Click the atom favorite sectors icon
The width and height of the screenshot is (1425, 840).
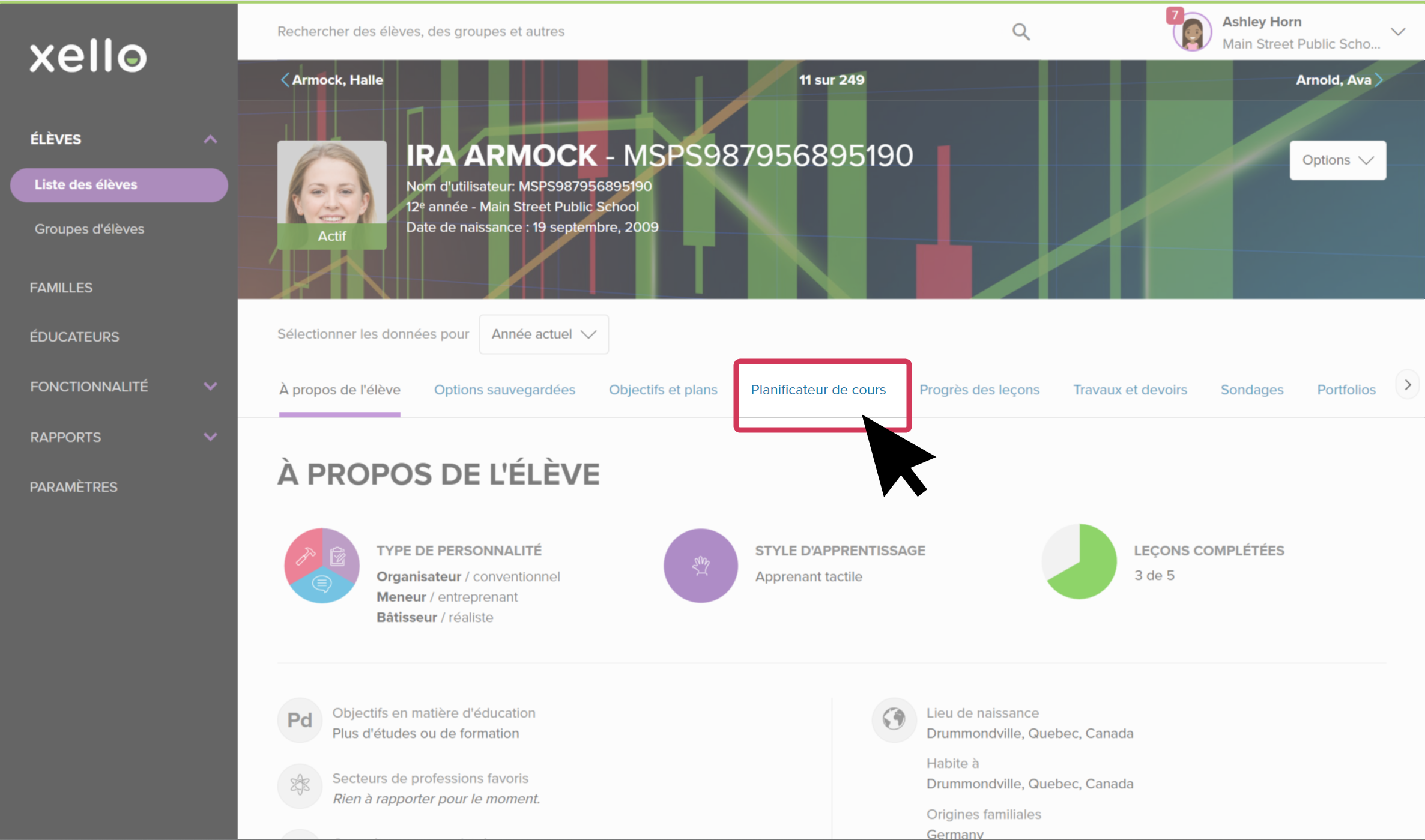300,785
